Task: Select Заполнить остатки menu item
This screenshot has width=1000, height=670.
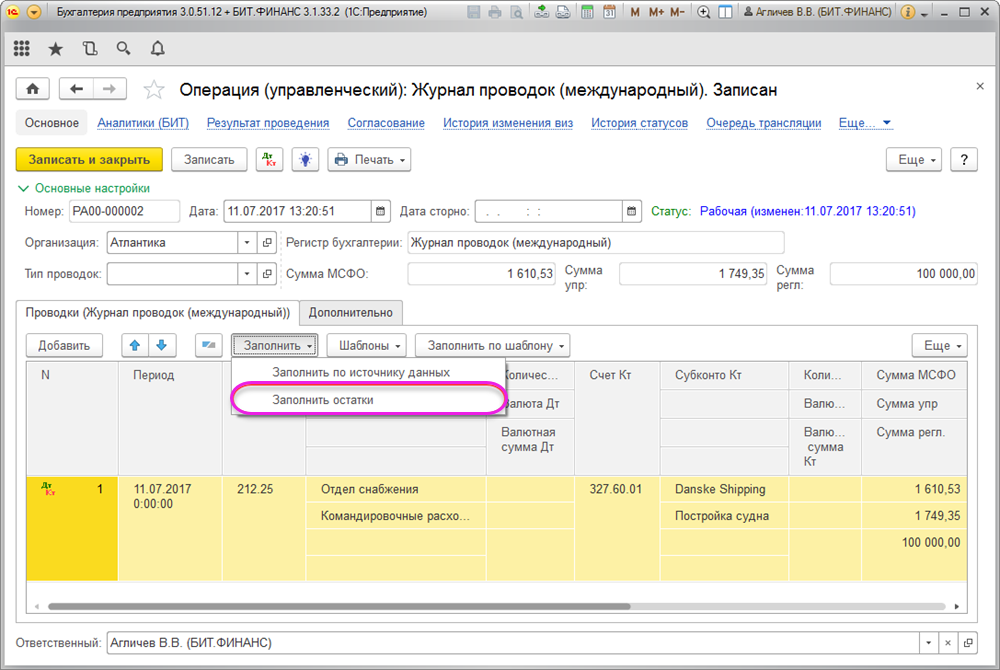Action: coord(323,399)
